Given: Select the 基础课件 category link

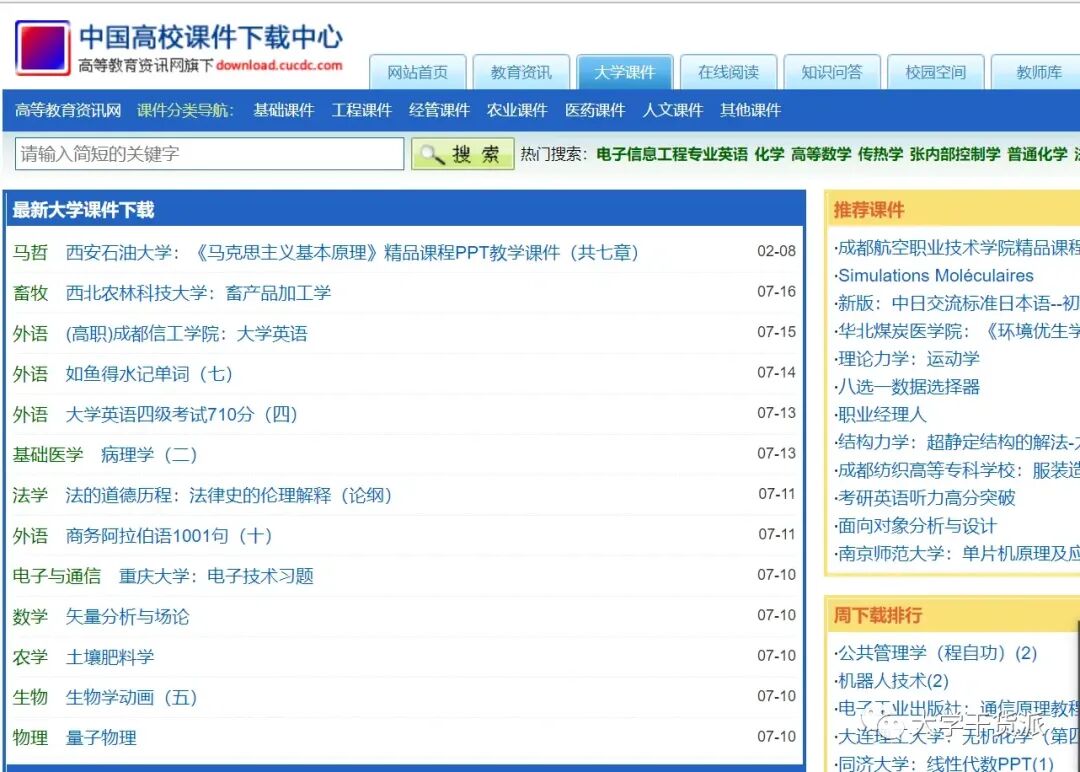Looking at the screenshot, I should [x=283, y=110].
